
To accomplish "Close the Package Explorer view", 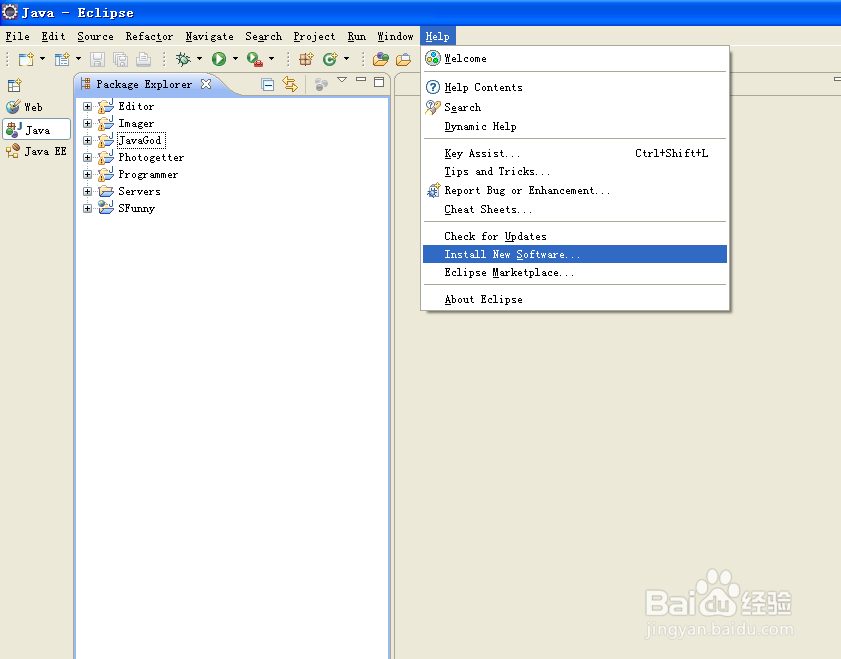I will pyautogui.click(x=206, y=84).
